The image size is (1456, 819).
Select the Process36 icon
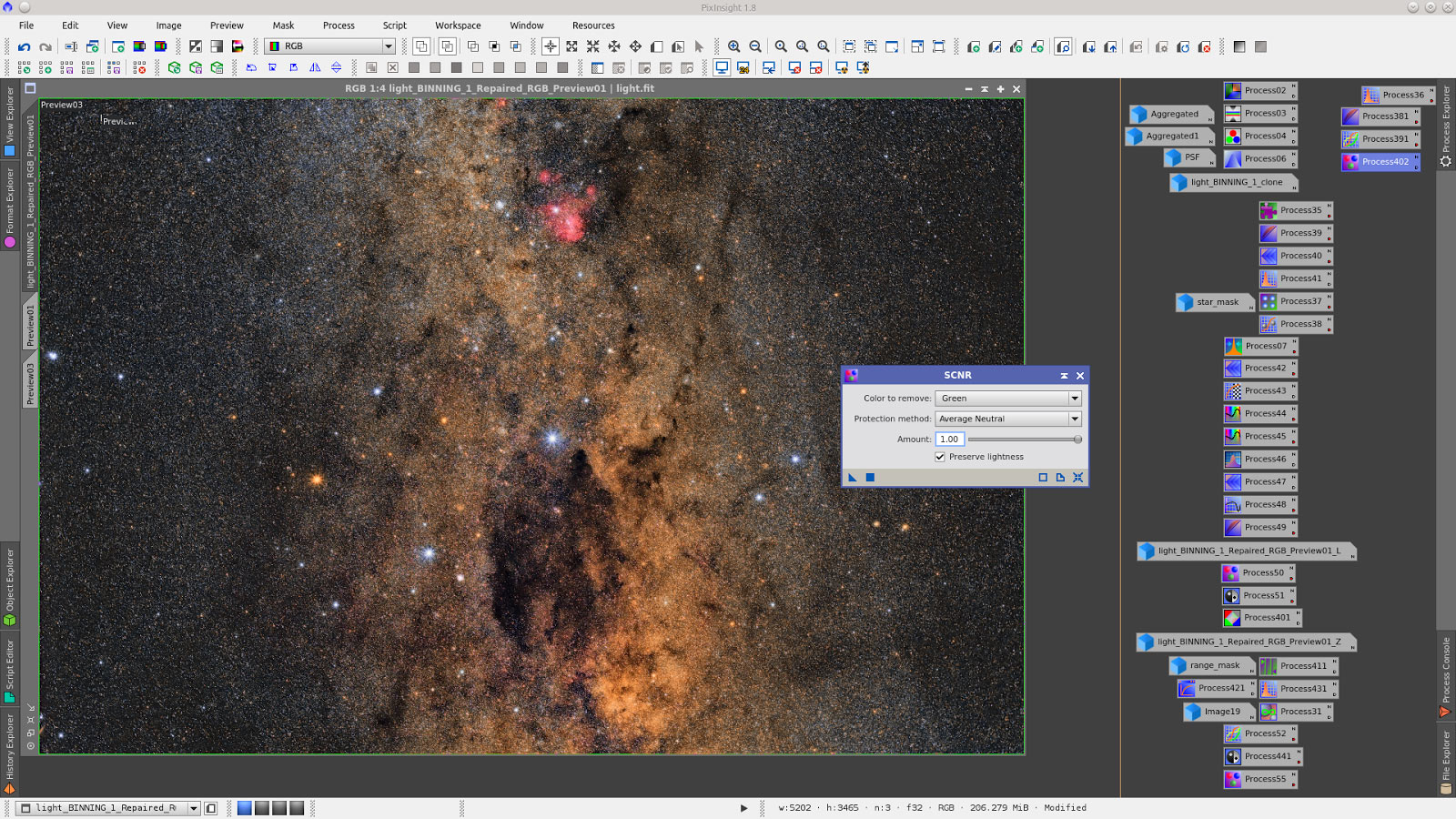pos(1398,95)
